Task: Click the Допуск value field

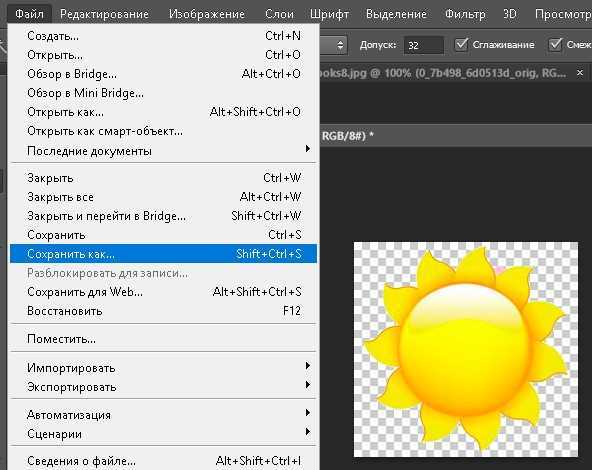Action: pos(423,45)
